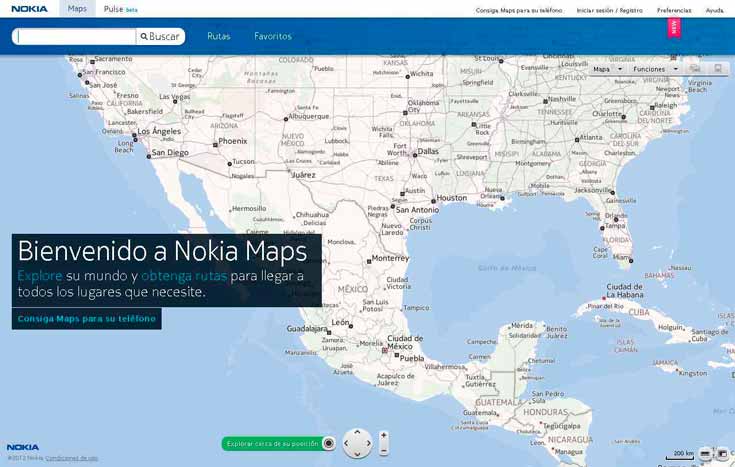Toggle the mini-map overview icon at bottom right
The image size is (735, 467).
point(722,454)
